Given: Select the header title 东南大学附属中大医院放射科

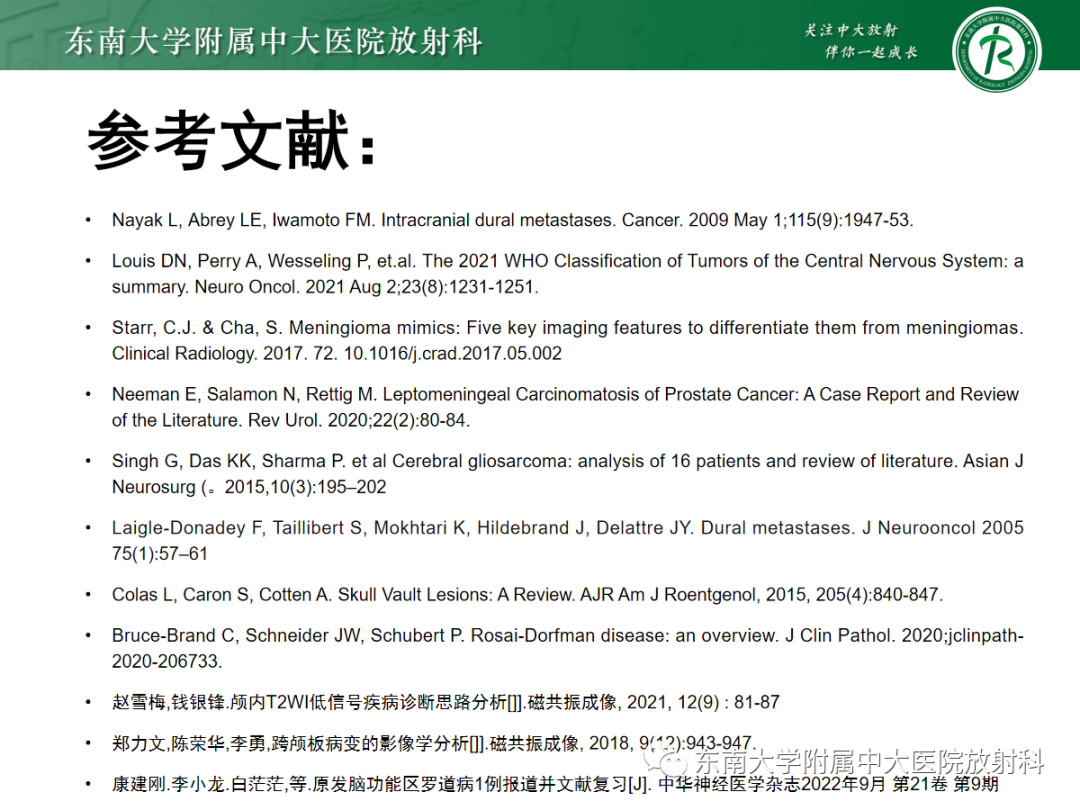Looking at the screenshot, I should (273, 41).
